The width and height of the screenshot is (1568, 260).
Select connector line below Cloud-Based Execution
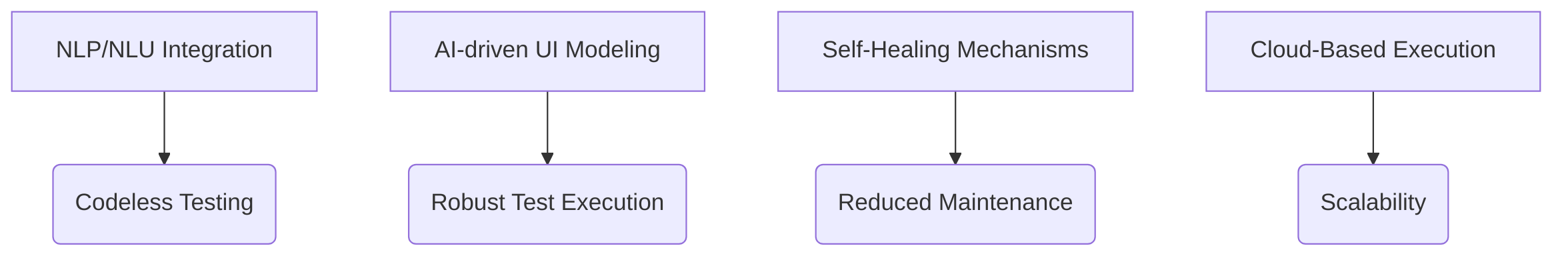click(x=1373, y=123)
